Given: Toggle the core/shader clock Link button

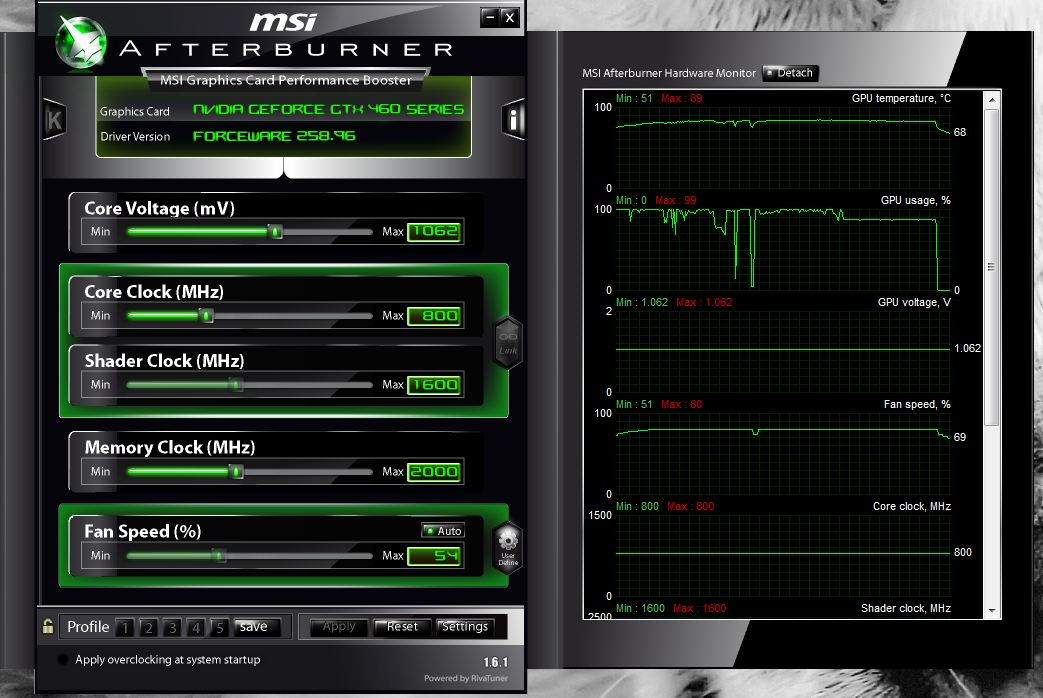Looking at the screenshot, I should [x=508, y=342].
